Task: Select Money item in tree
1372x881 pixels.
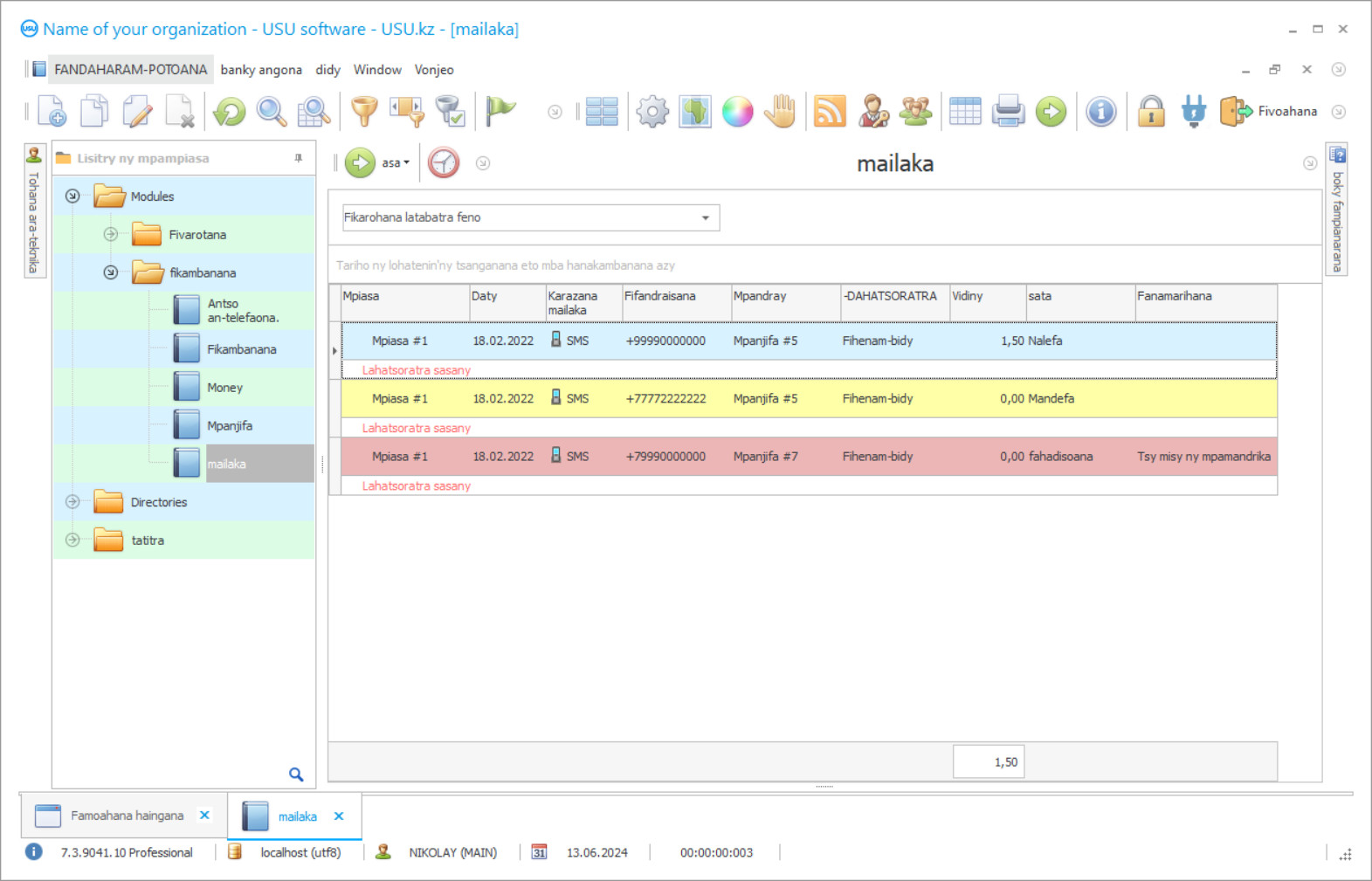Action: [x=224, y=388]
